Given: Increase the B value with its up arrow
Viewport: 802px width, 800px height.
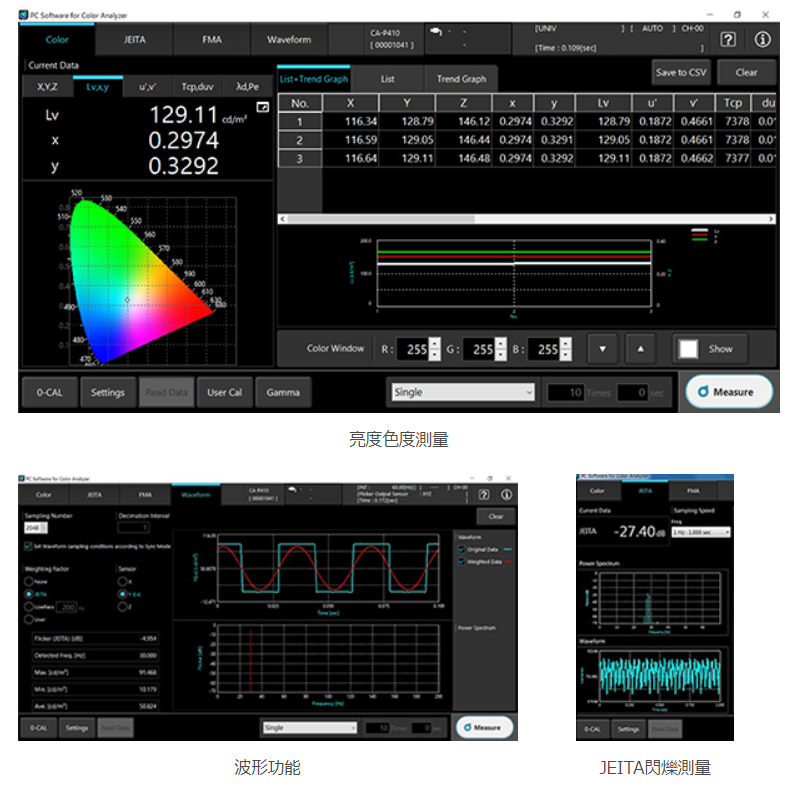Looking at the screenshot, I should tap(565, 343).
